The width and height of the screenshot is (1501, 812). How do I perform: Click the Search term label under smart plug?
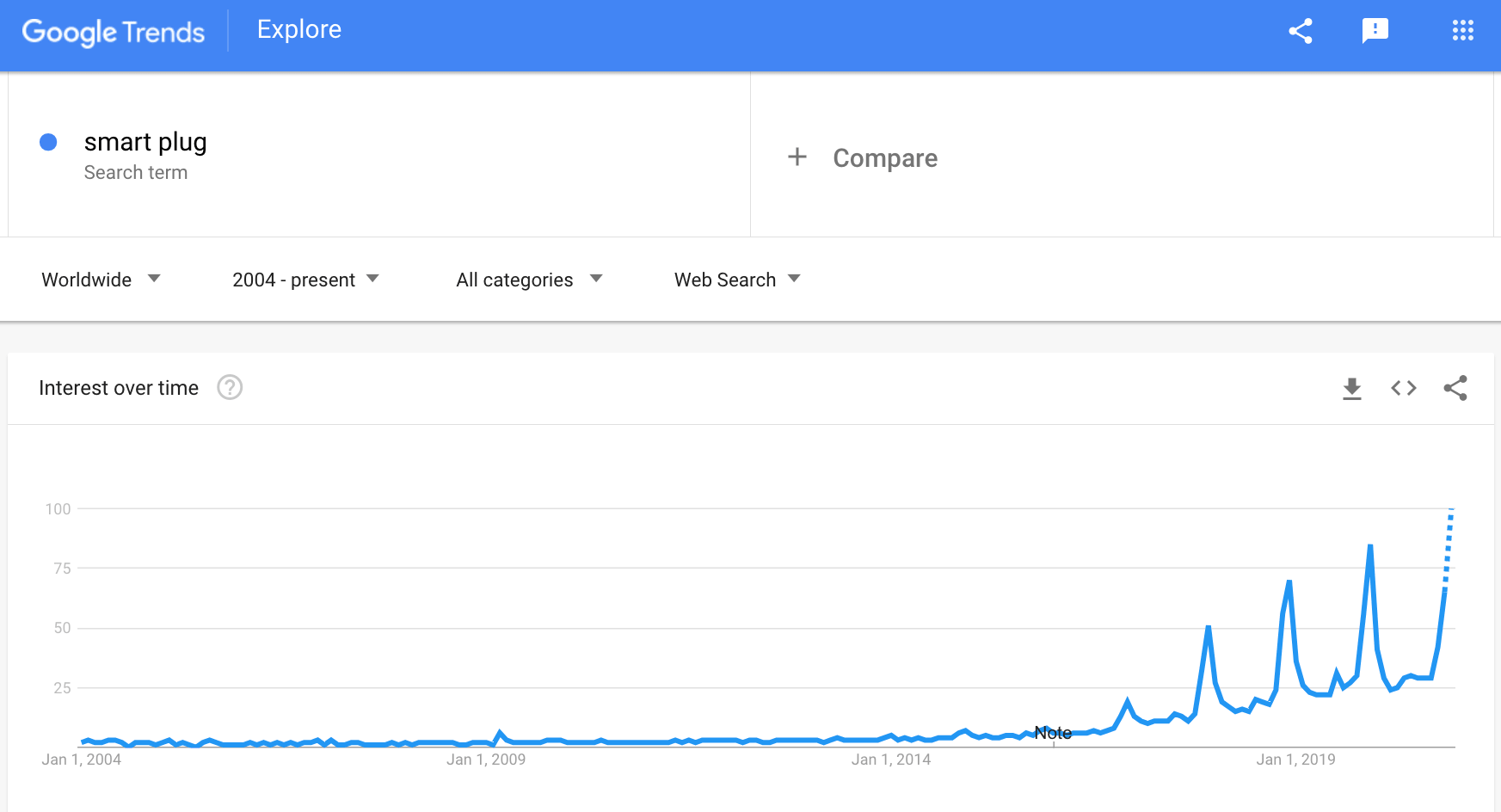136,173
